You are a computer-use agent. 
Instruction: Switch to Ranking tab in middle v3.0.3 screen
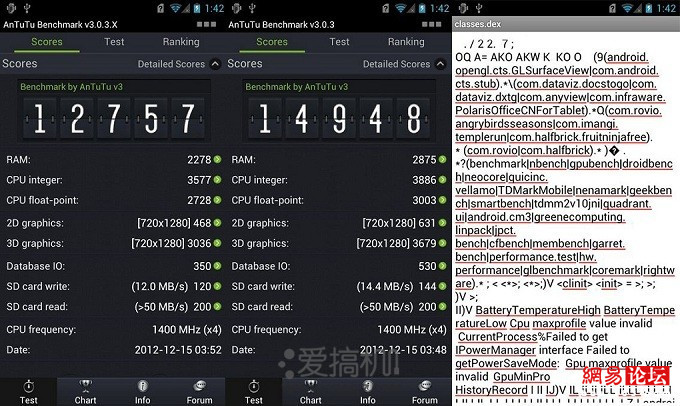pos(406,42)
